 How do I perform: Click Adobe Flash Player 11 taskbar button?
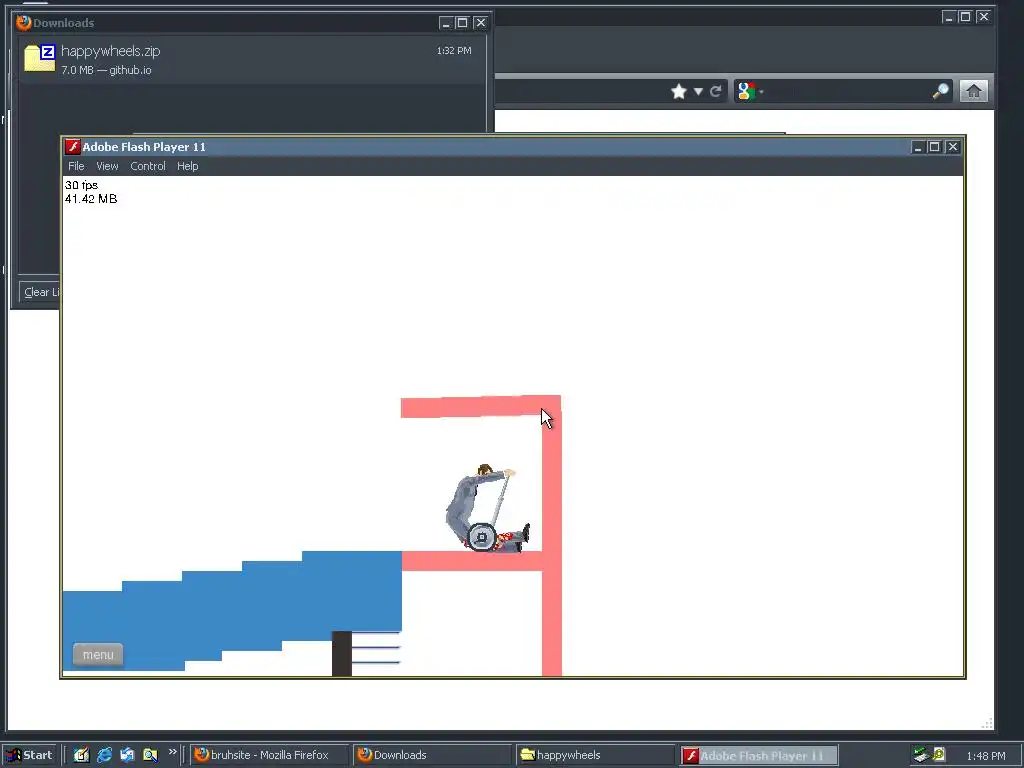[x=758, y=756]
